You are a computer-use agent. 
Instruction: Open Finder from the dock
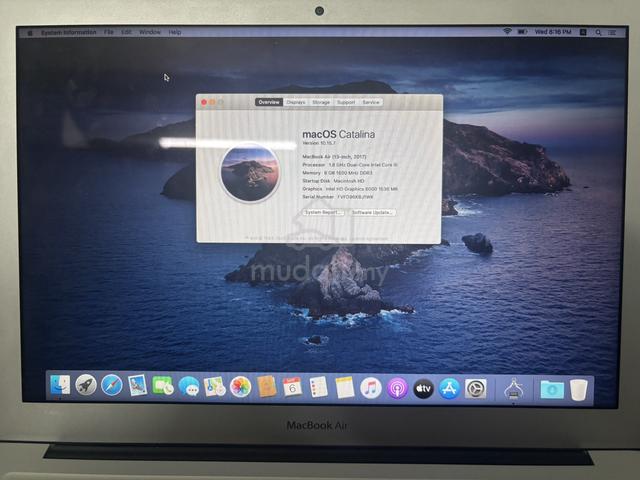(x=60, y=385)
